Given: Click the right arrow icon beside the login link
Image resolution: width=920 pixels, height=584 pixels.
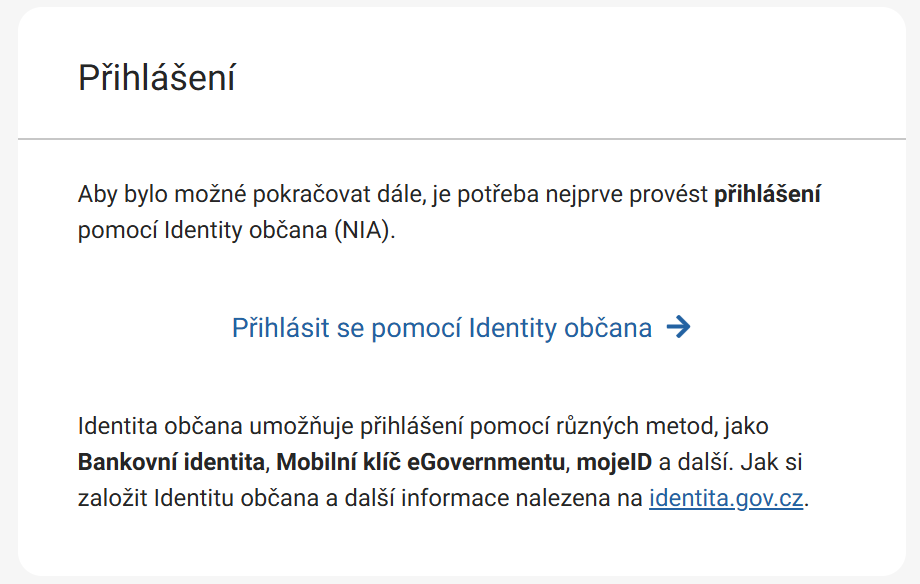Looking at the screenshot, I should [x=678, y=327].
